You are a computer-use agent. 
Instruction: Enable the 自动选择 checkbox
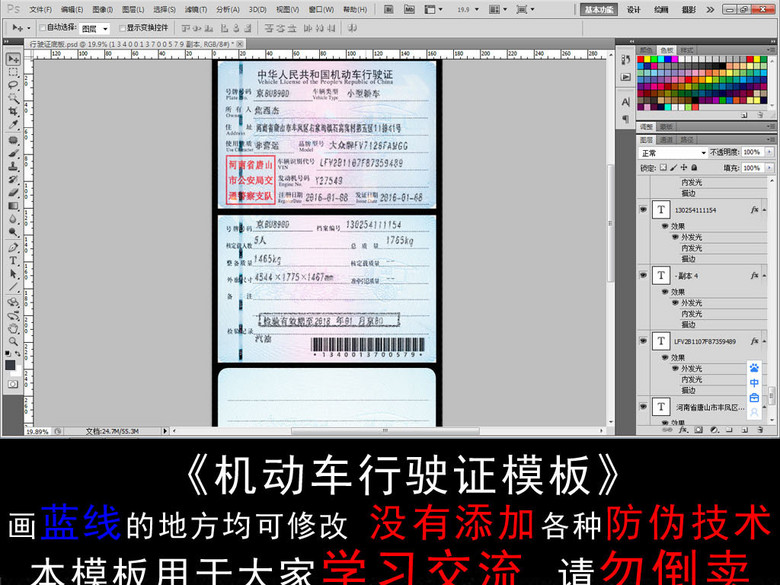coord(43,27)
